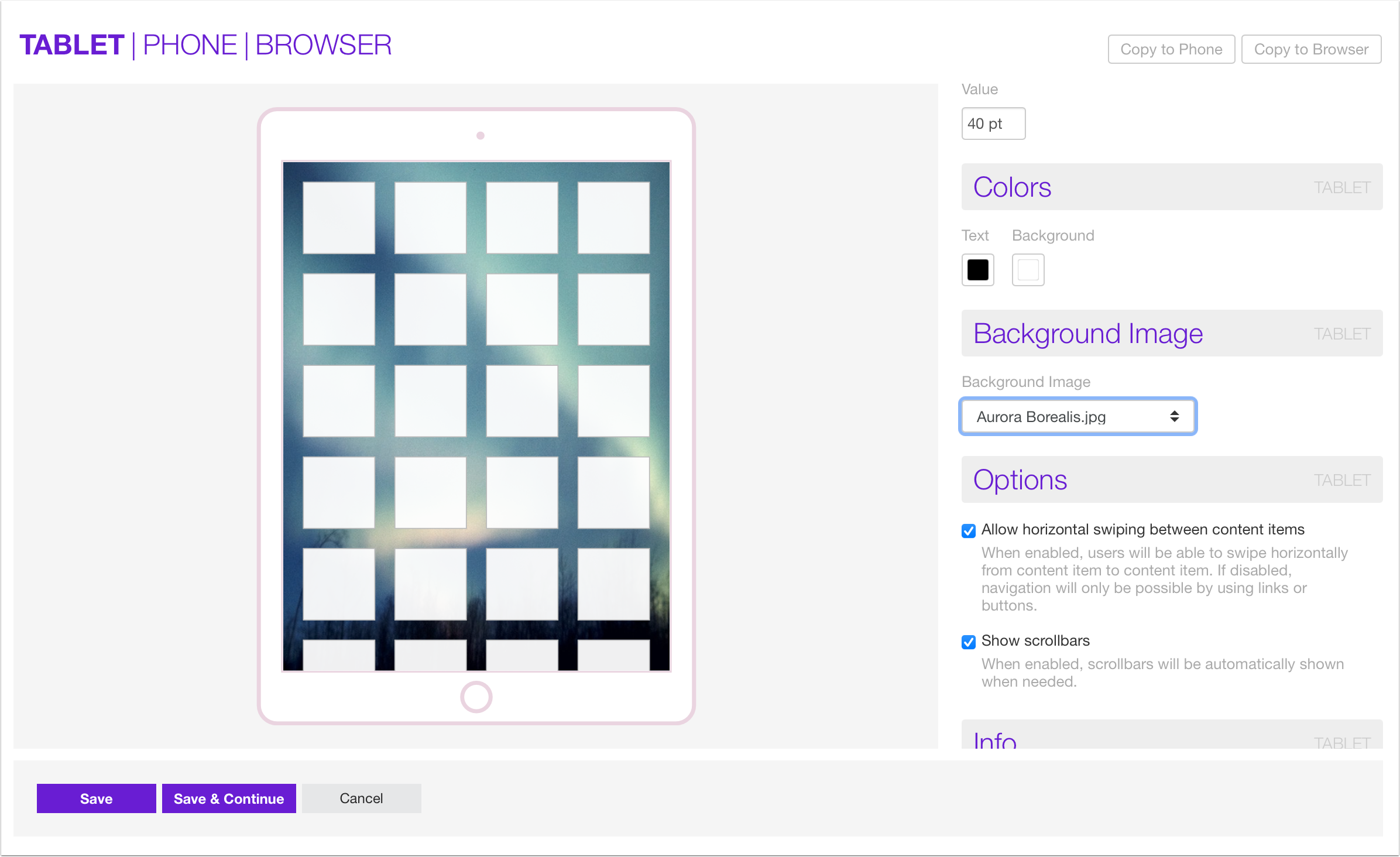Switch to the TABLET tab
The width and height of the screenshot is (1400, 857).
coord(72,46)
